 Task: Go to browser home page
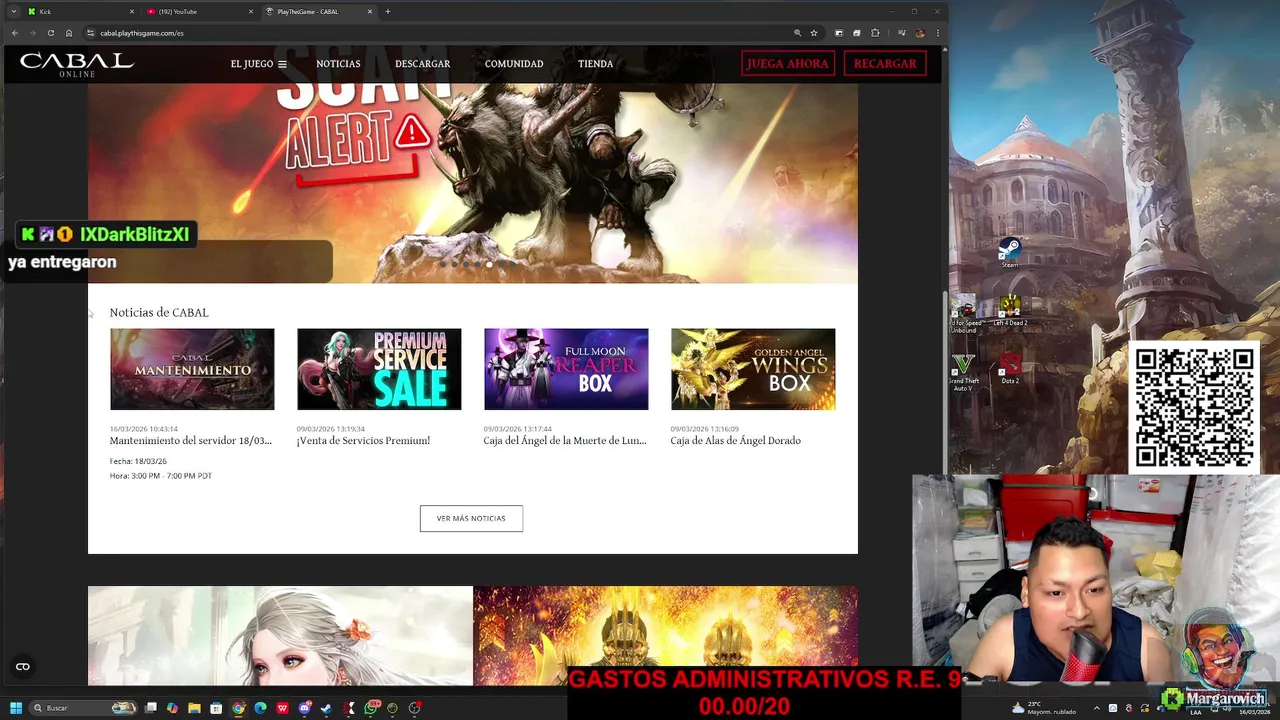point(69,33)
